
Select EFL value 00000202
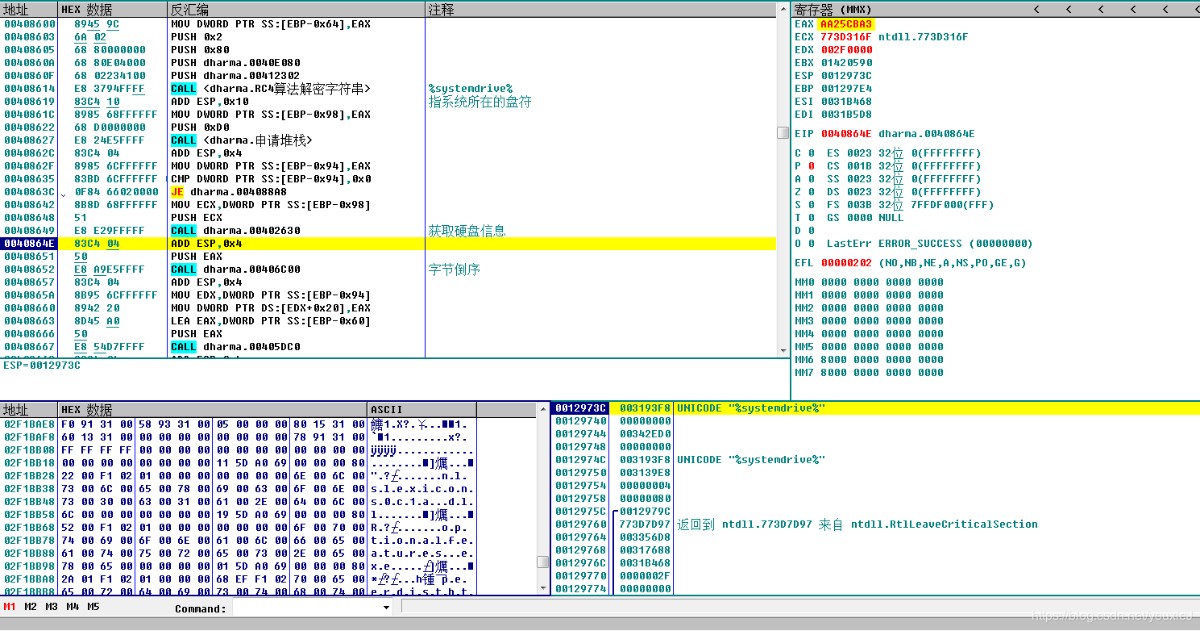coord(846,263)
